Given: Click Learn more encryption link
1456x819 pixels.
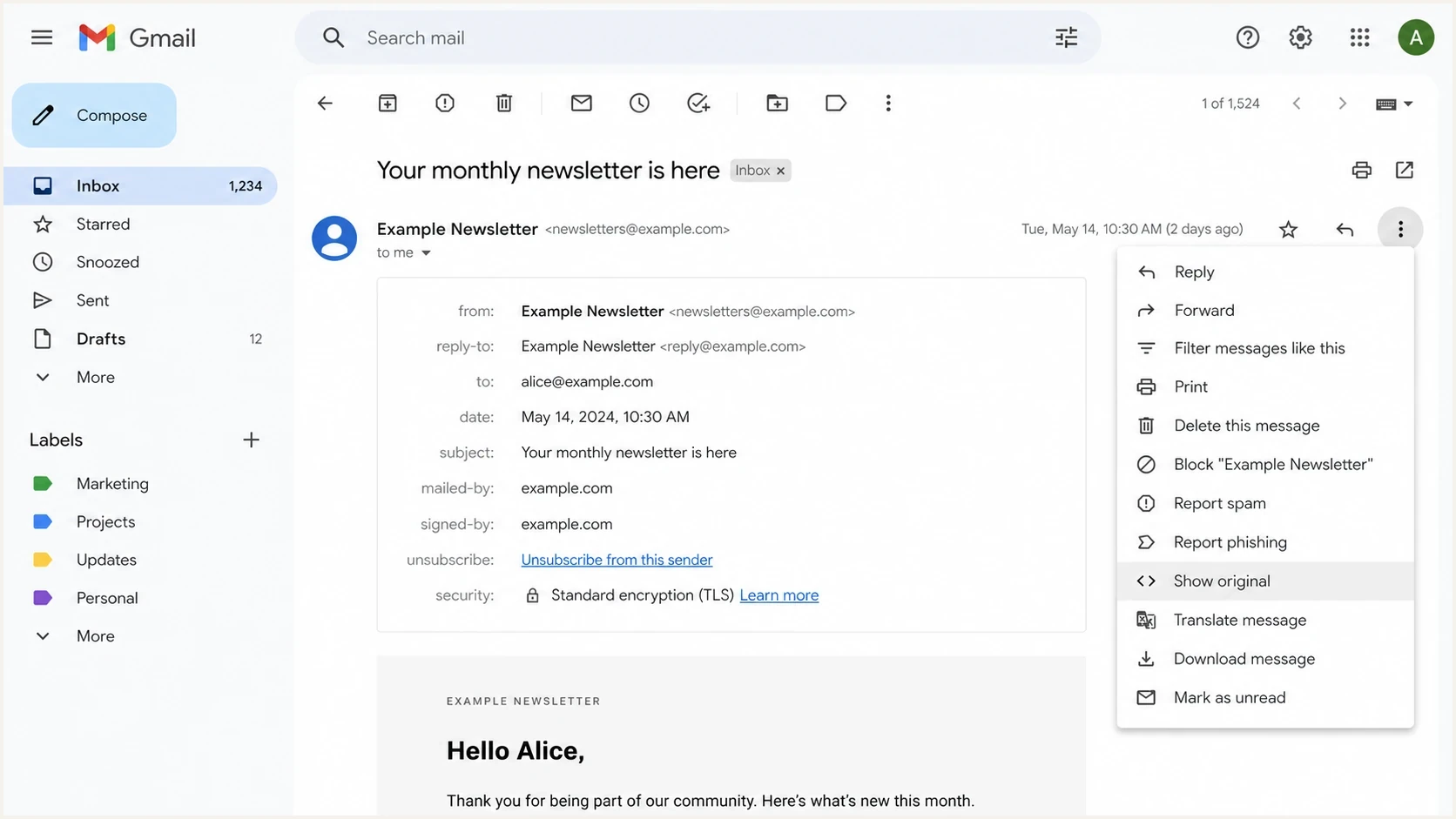Looking at the screenshot, I should click(779, 595).
